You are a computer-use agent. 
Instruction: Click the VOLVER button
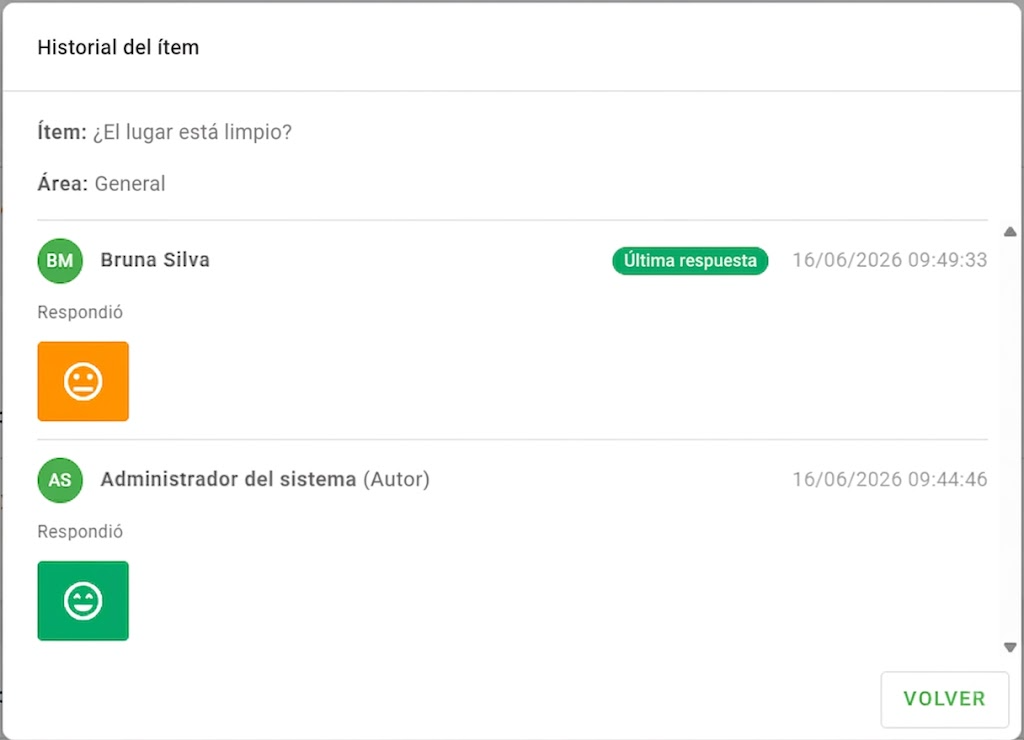944,699
